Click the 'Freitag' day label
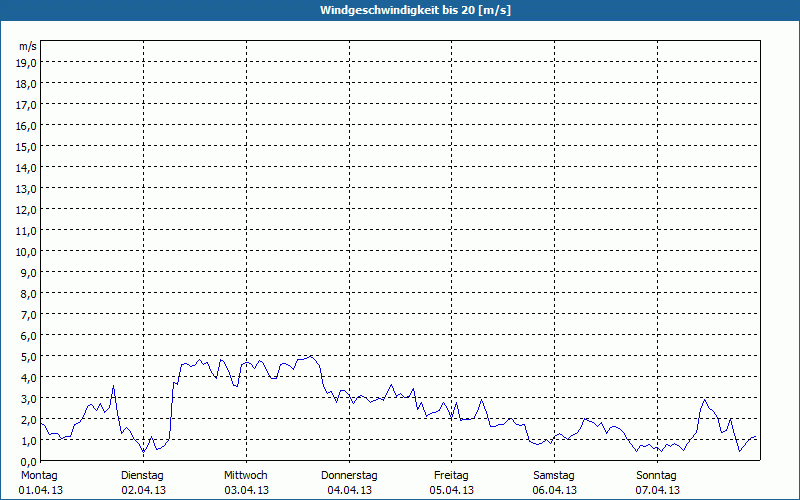The width and height of the screenshot is (800, 500). tap(452, 476)
